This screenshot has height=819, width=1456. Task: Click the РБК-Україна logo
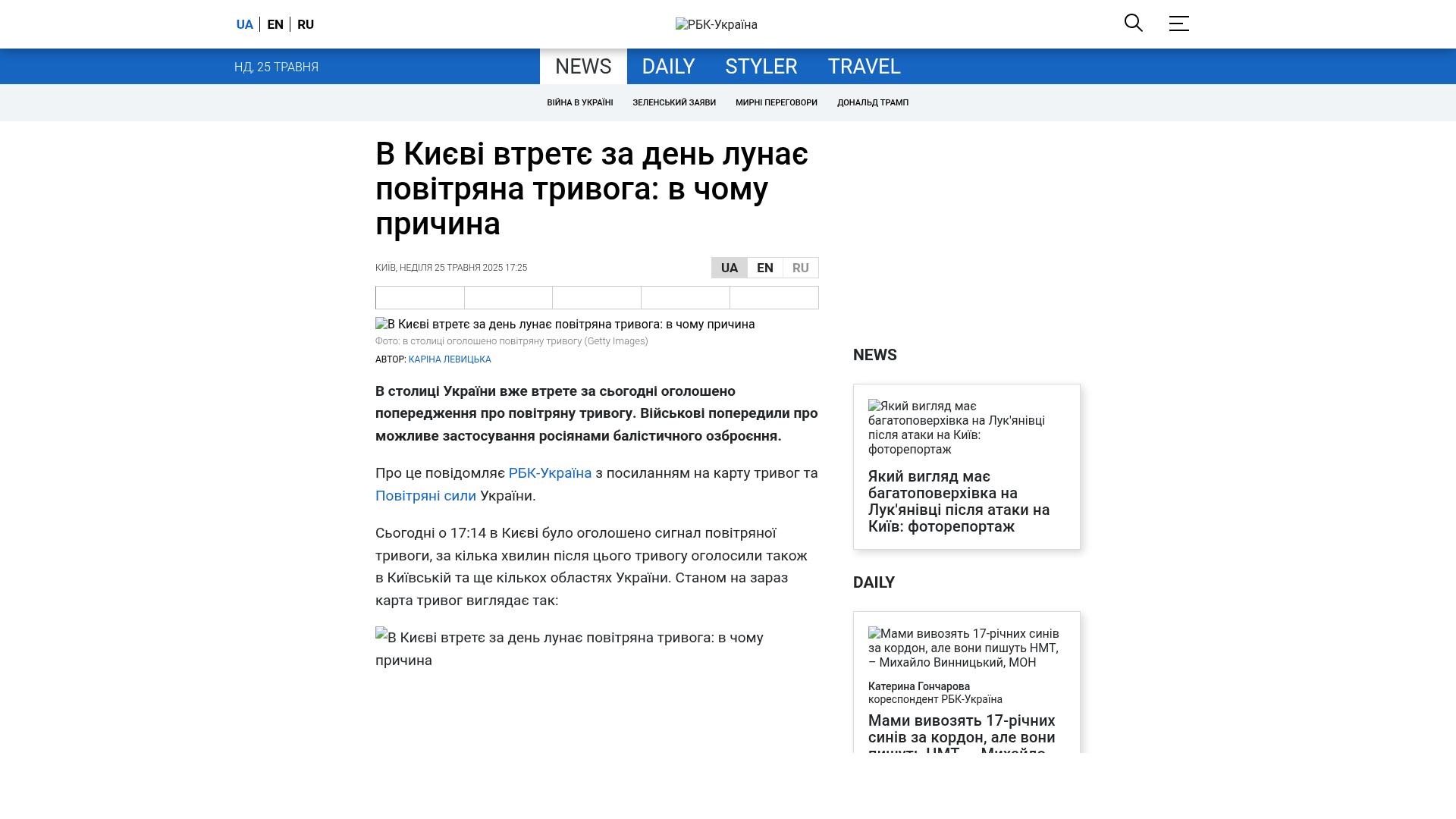(x=716, y=24)
